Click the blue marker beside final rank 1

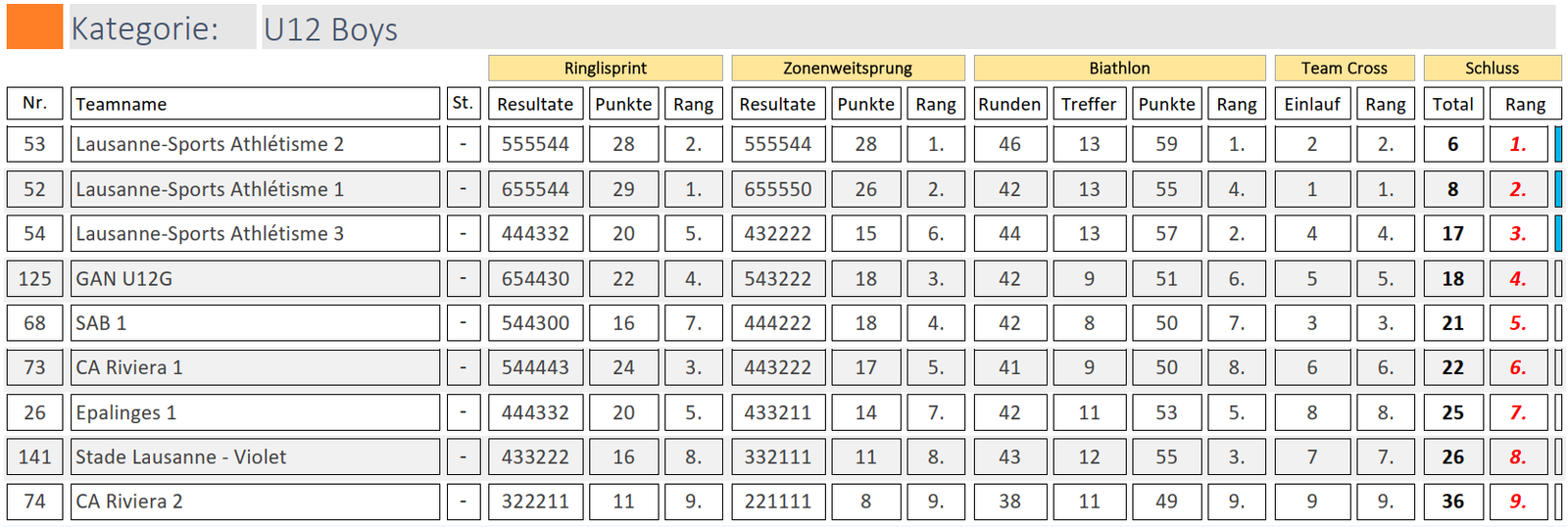tap(1558, 144)
